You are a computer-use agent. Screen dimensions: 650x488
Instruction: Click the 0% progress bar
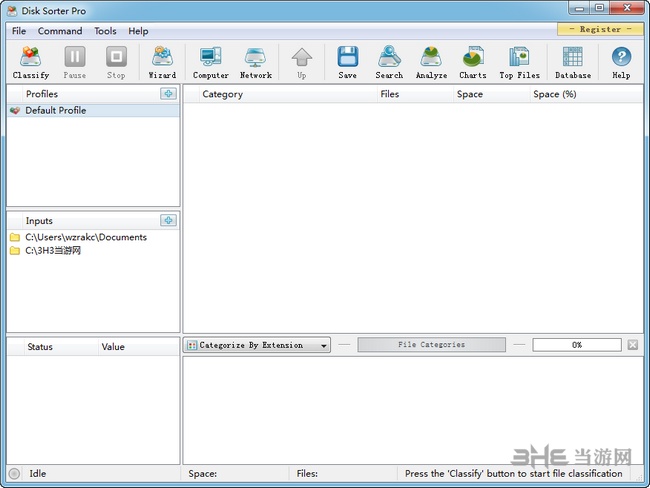pos(577,345)
